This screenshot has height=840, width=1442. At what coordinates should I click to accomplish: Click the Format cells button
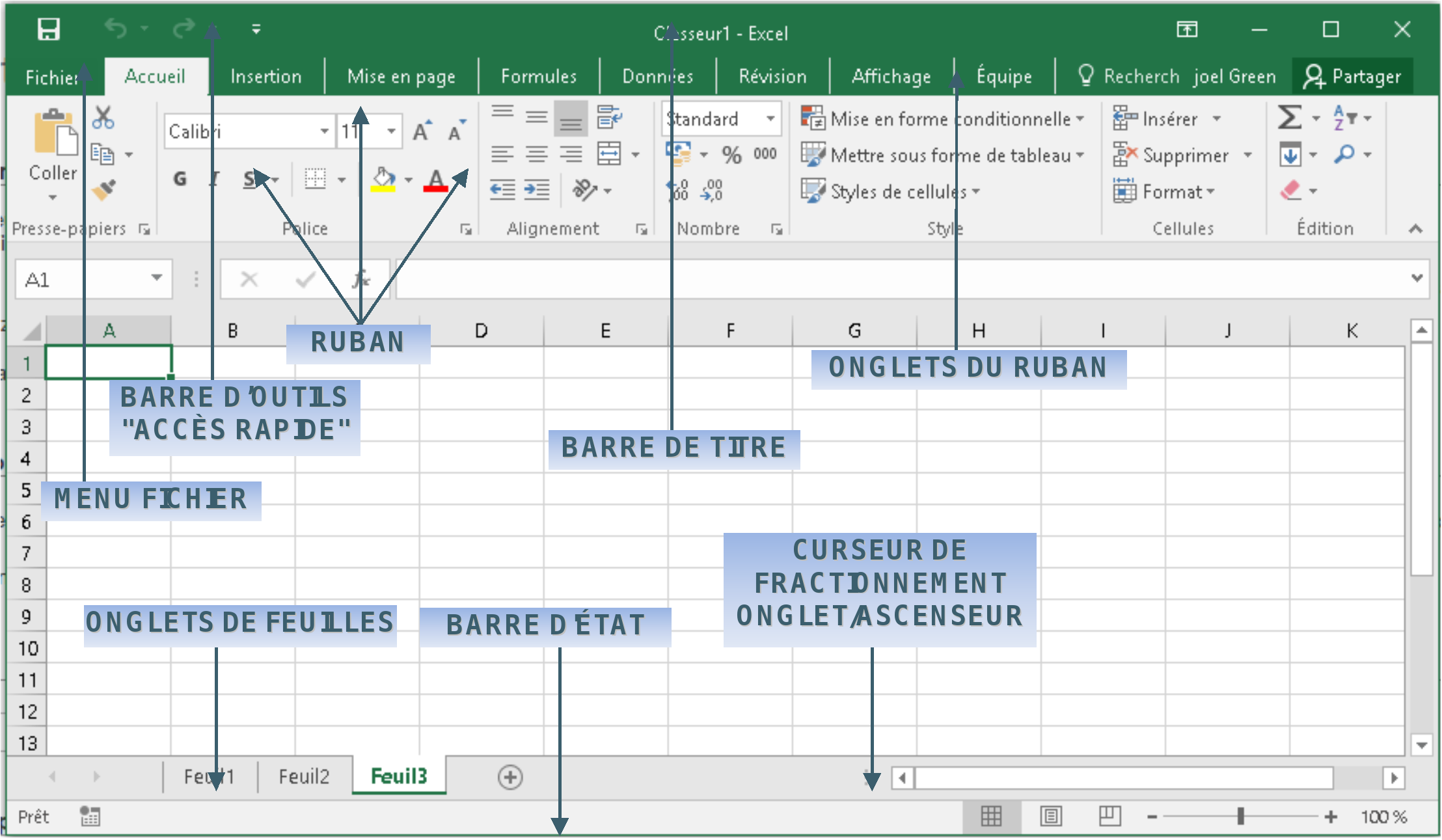coord(1163,191)
